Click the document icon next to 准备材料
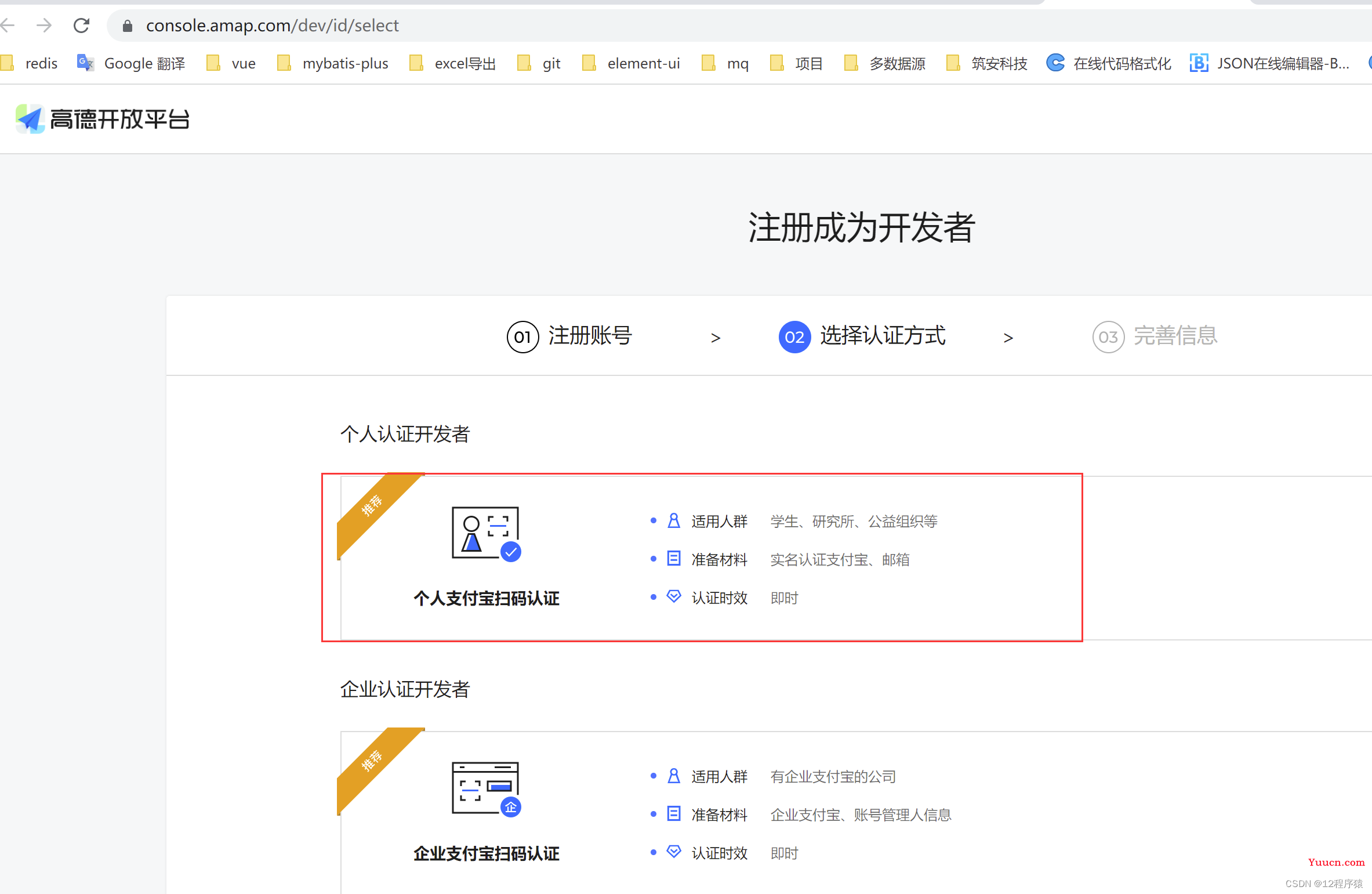Viewport: 1372px width, 894px height. 672,559
